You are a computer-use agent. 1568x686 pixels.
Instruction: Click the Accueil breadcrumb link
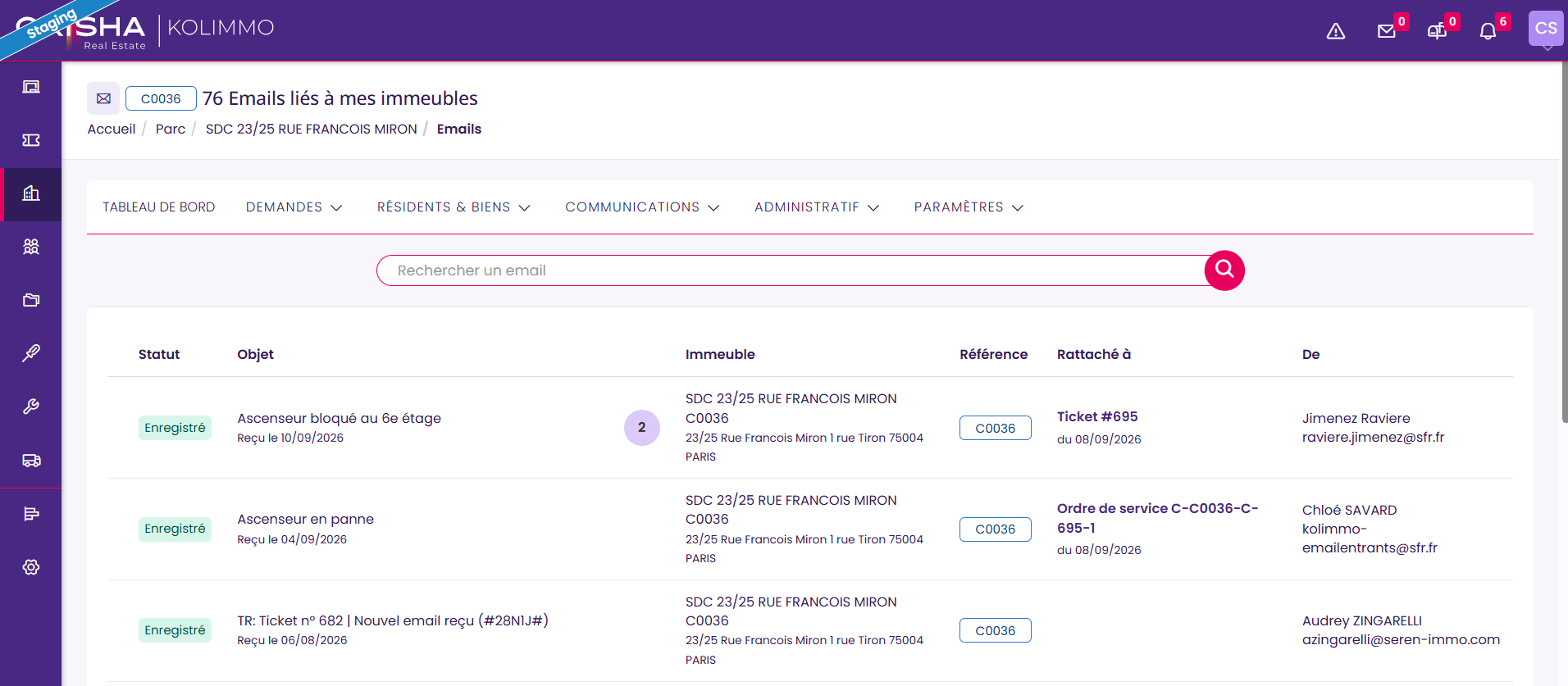pos(112,129)
